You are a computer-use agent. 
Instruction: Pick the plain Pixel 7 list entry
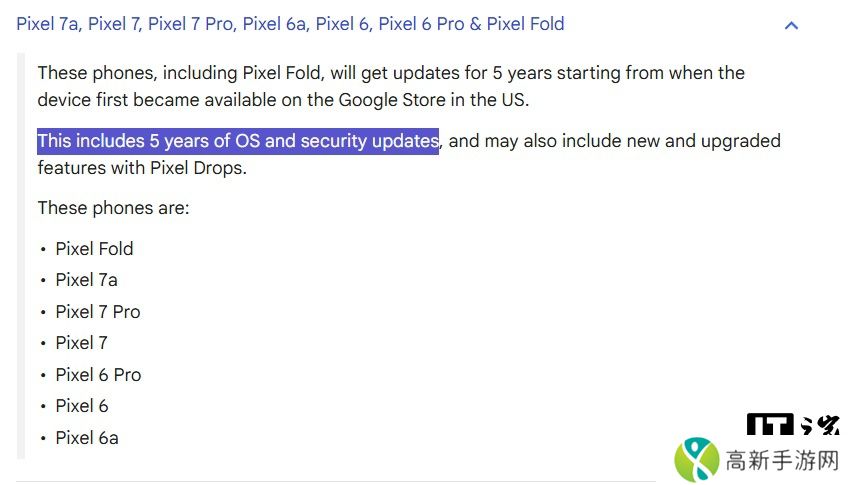81,343
